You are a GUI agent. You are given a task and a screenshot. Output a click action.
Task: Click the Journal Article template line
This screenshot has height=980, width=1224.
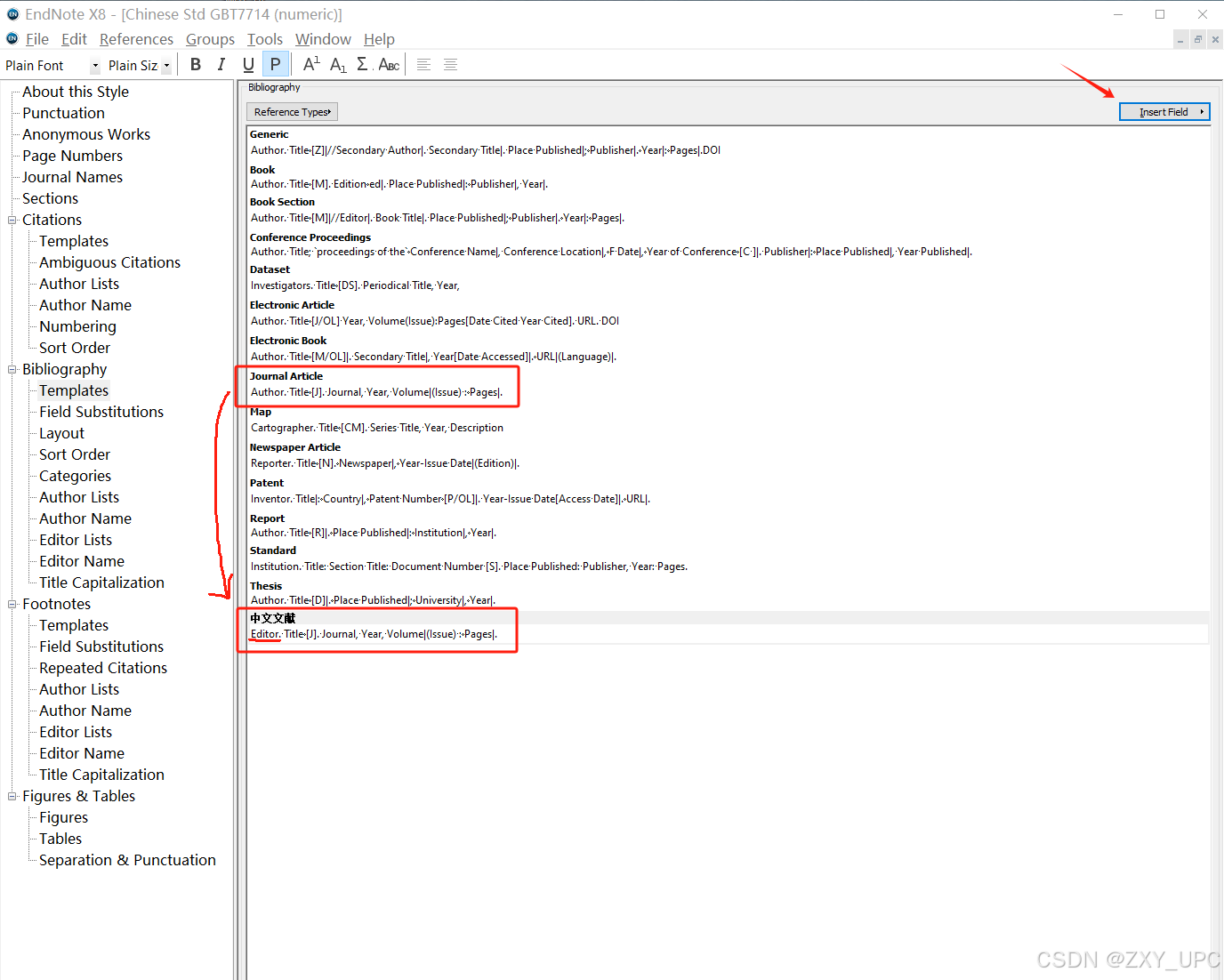(x=377, y=392)
